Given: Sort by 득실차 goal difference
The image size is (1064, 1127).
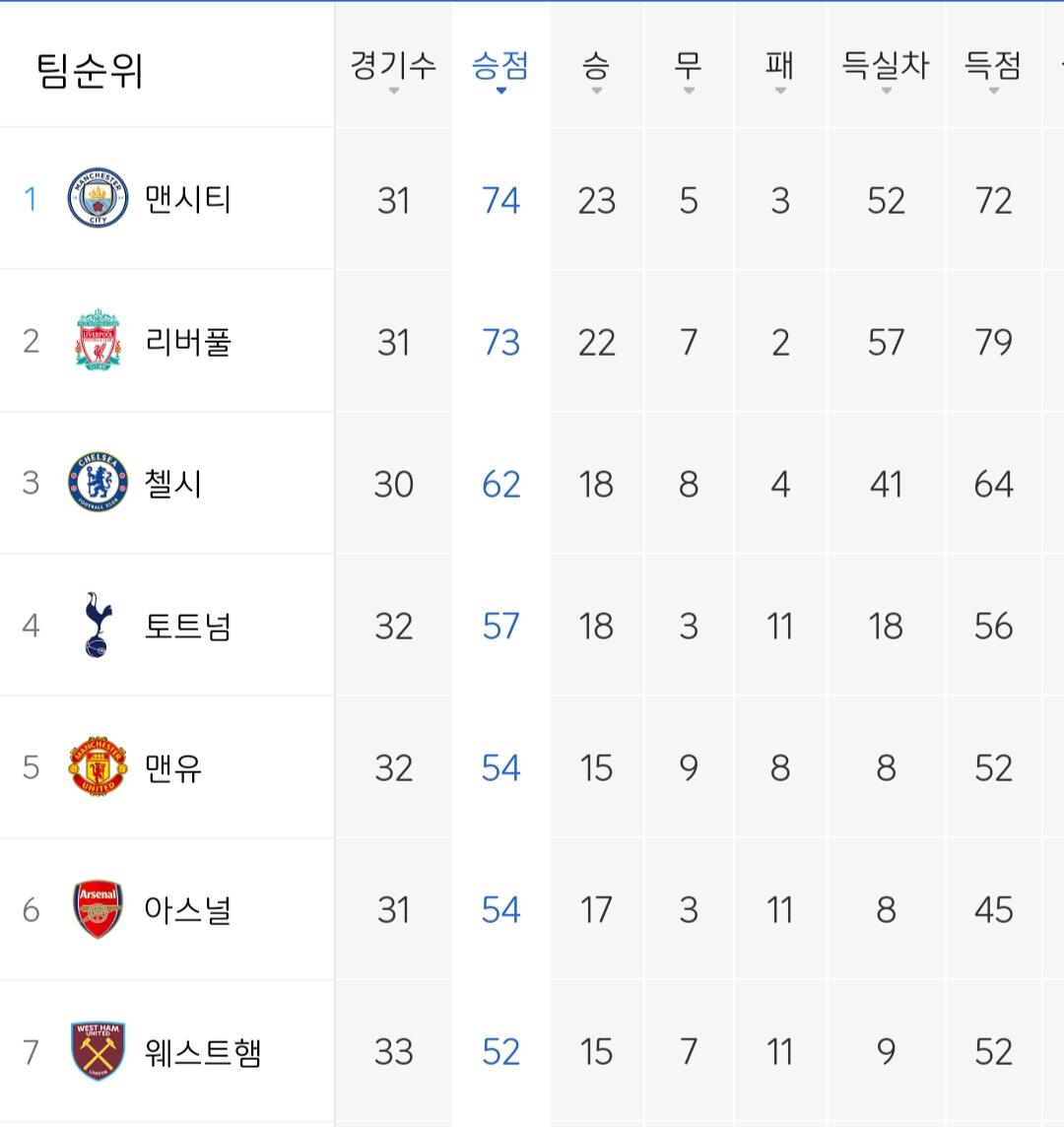Looking at the screenshot, I should click(886, 71).
